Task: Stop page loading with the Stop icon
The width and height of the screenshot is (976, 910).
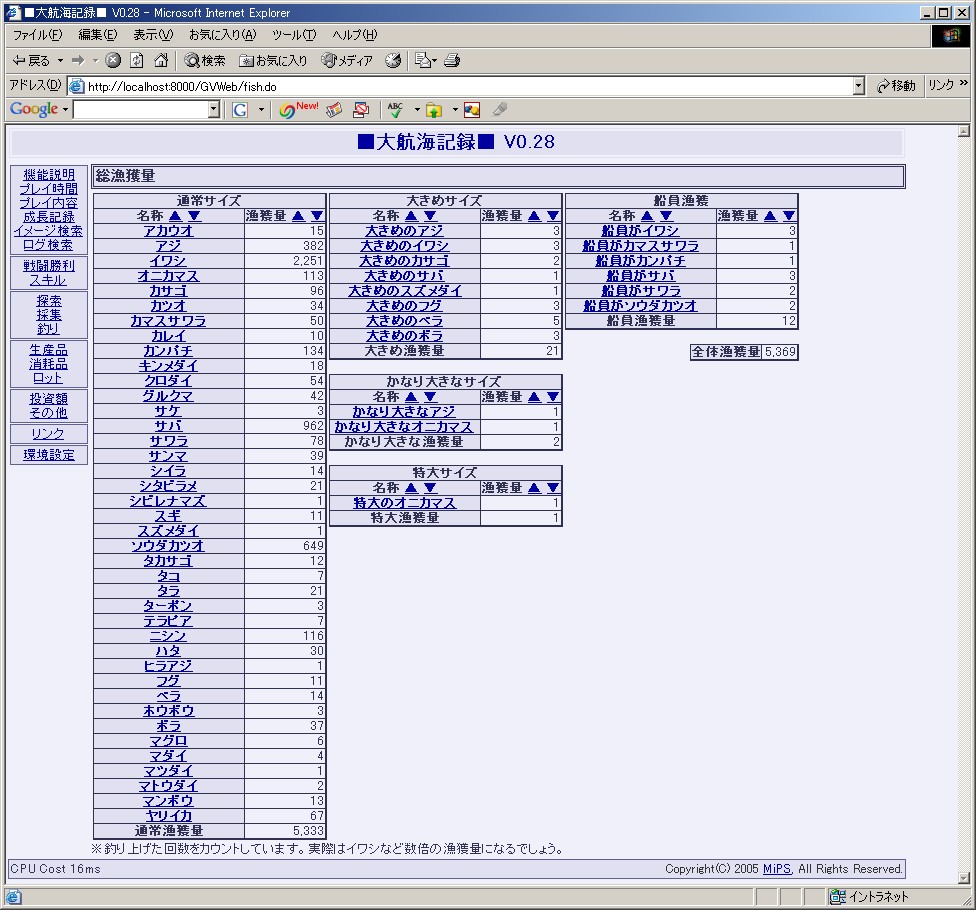Action: pos(113,60)
